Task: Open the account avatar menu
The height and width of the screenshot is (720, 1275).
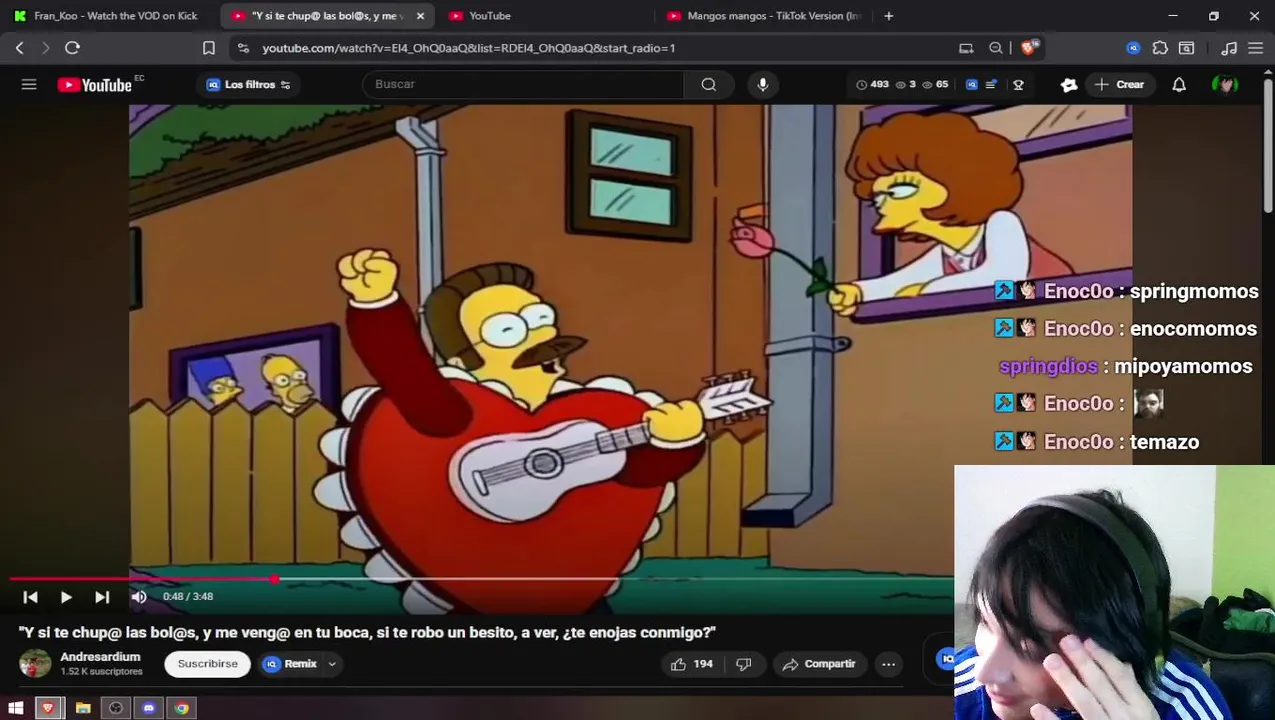Action: pos(1224,85)
